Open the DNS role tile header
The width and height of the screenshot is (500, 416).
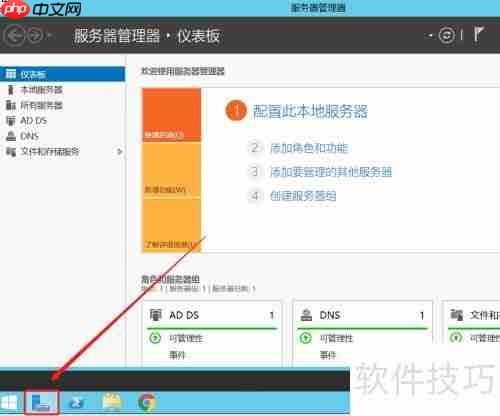[x=362, y=315]
